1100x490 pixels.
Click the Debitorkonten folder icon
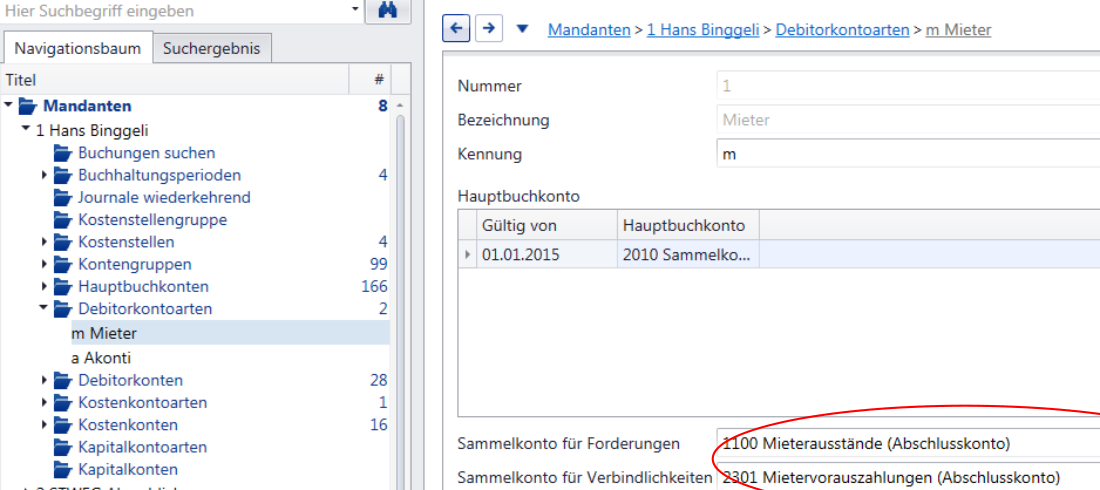(63, 380)
